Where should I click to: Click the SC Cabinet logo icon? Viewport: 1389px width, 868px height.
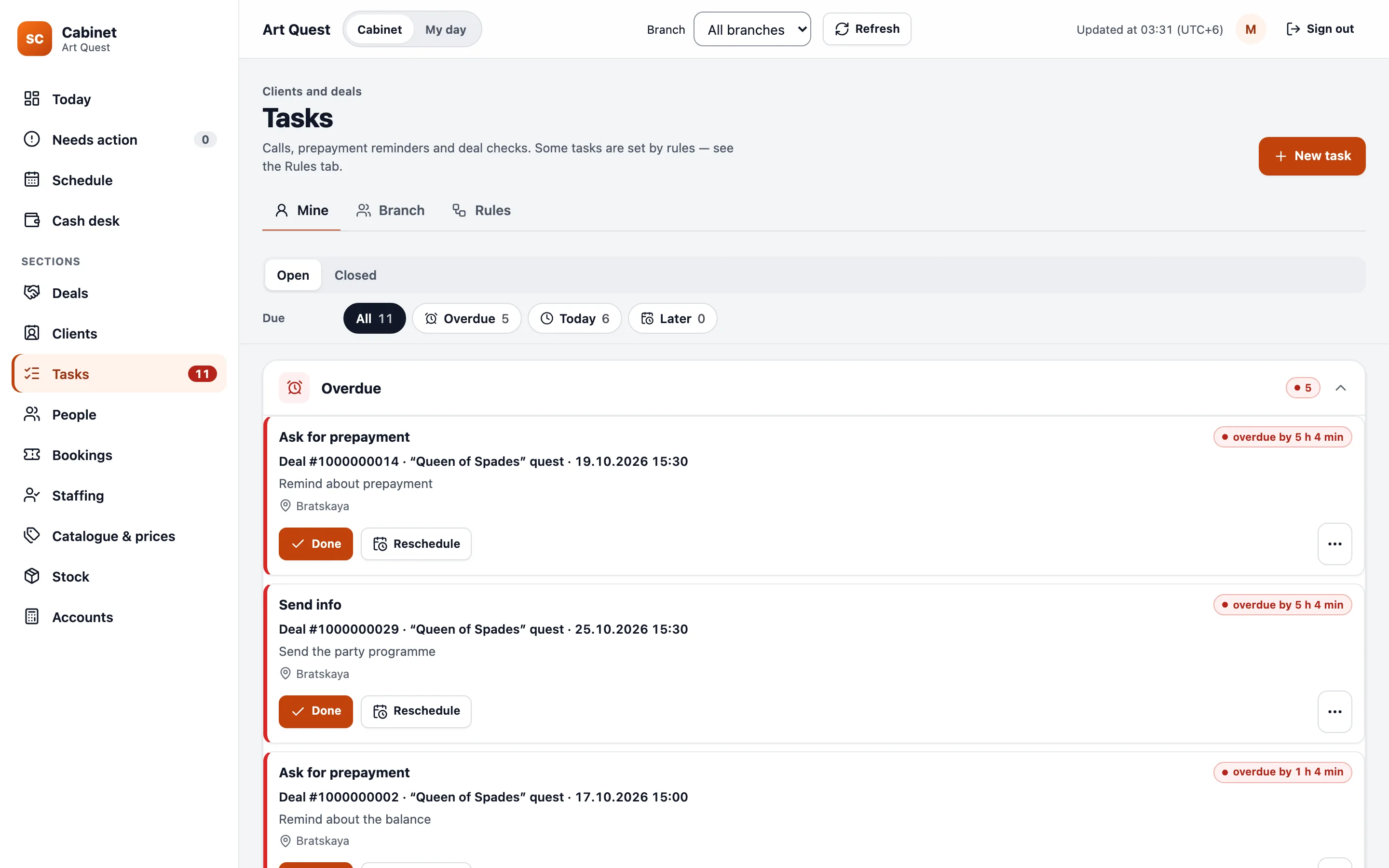[34, 39]
